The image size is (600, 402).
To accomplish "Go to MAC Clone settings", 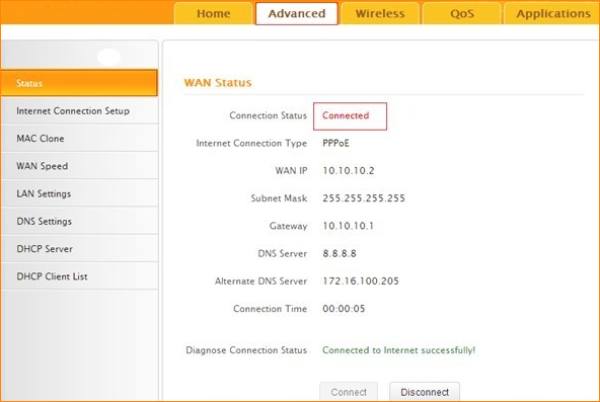I will point(79,138).
